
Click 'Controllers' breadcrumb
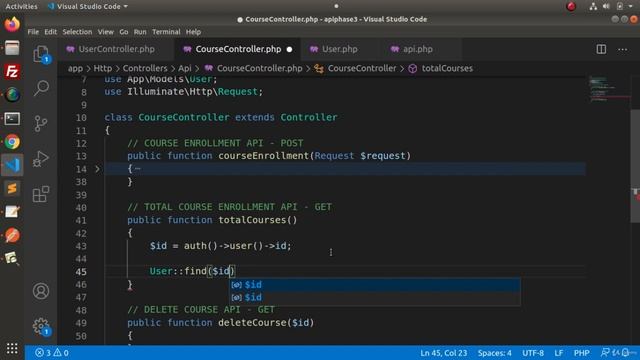coord(145,68)
